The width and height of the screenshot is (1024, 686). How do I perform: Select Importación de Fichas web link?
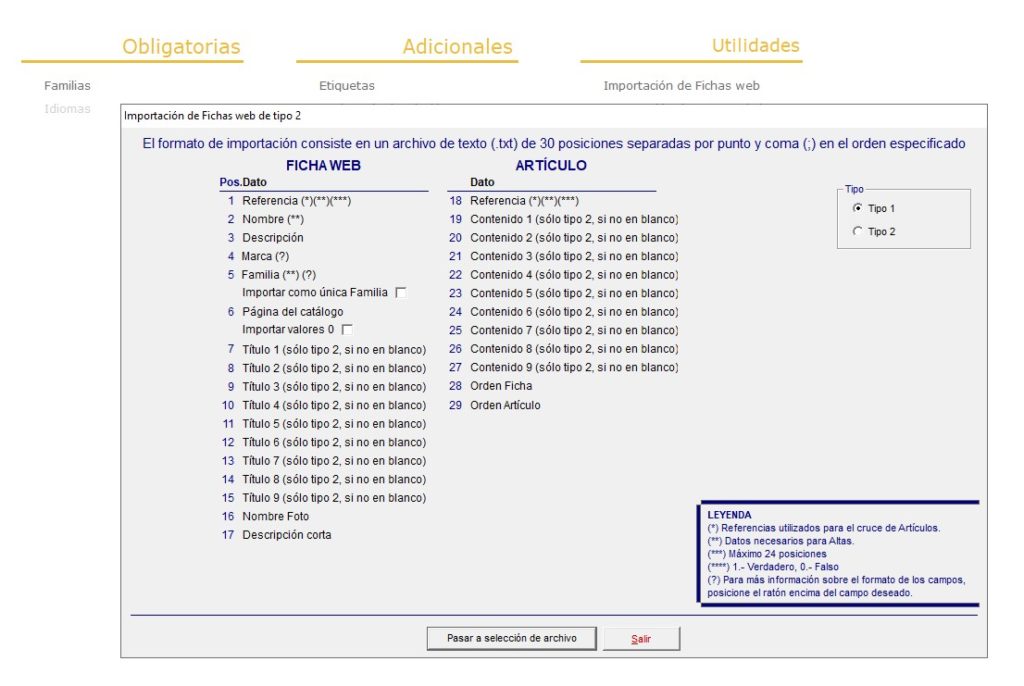click(x=681, y=86)
